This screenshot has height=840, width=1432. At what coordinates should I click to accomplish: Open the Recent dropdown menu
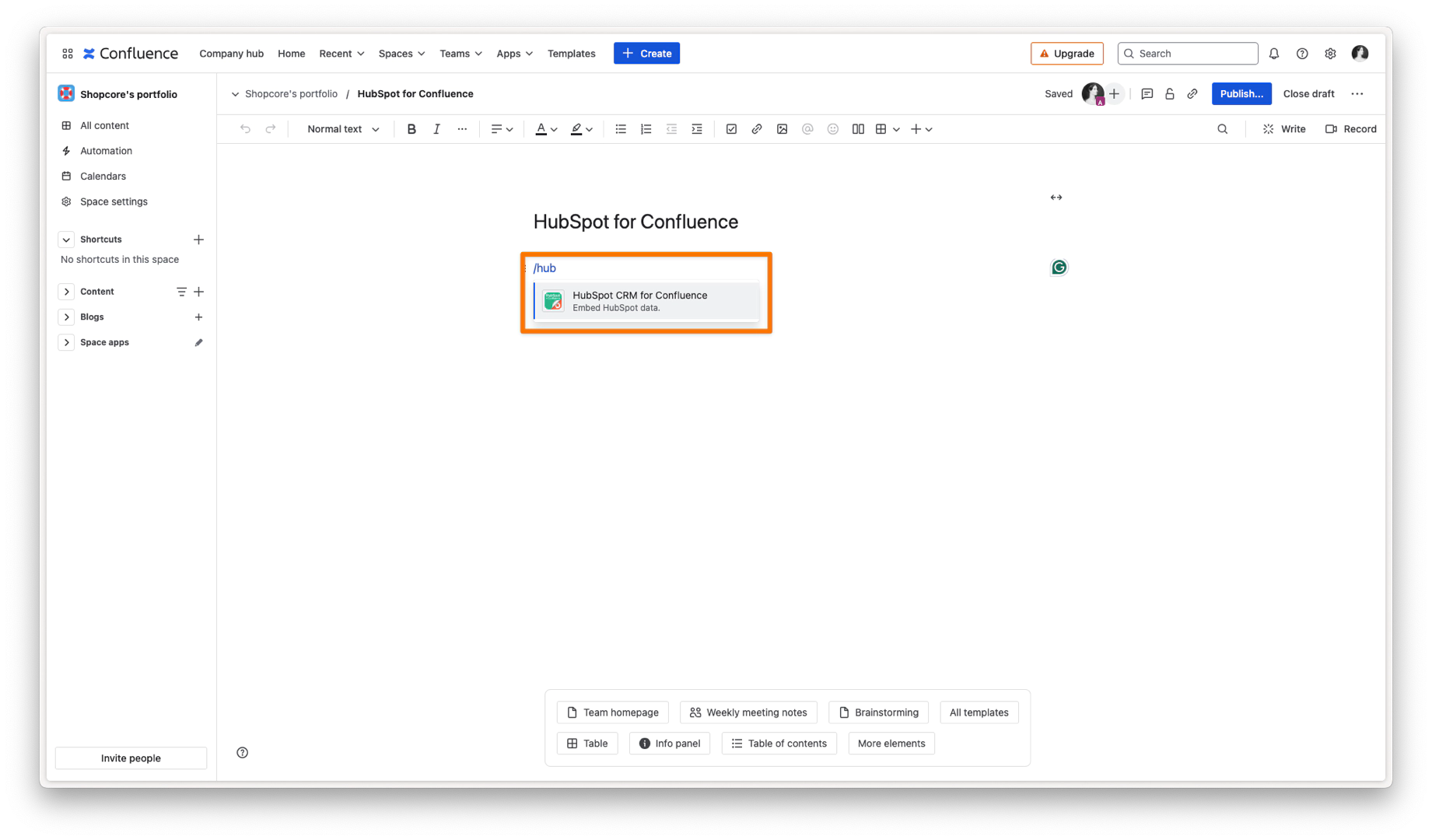(341, 54)
